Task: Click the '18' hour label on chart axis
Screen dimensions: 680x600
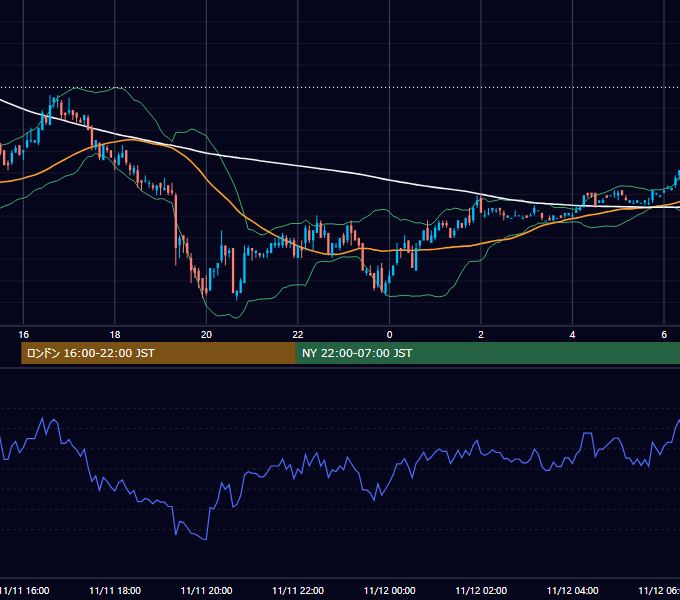Action: (x=115, y=335)
